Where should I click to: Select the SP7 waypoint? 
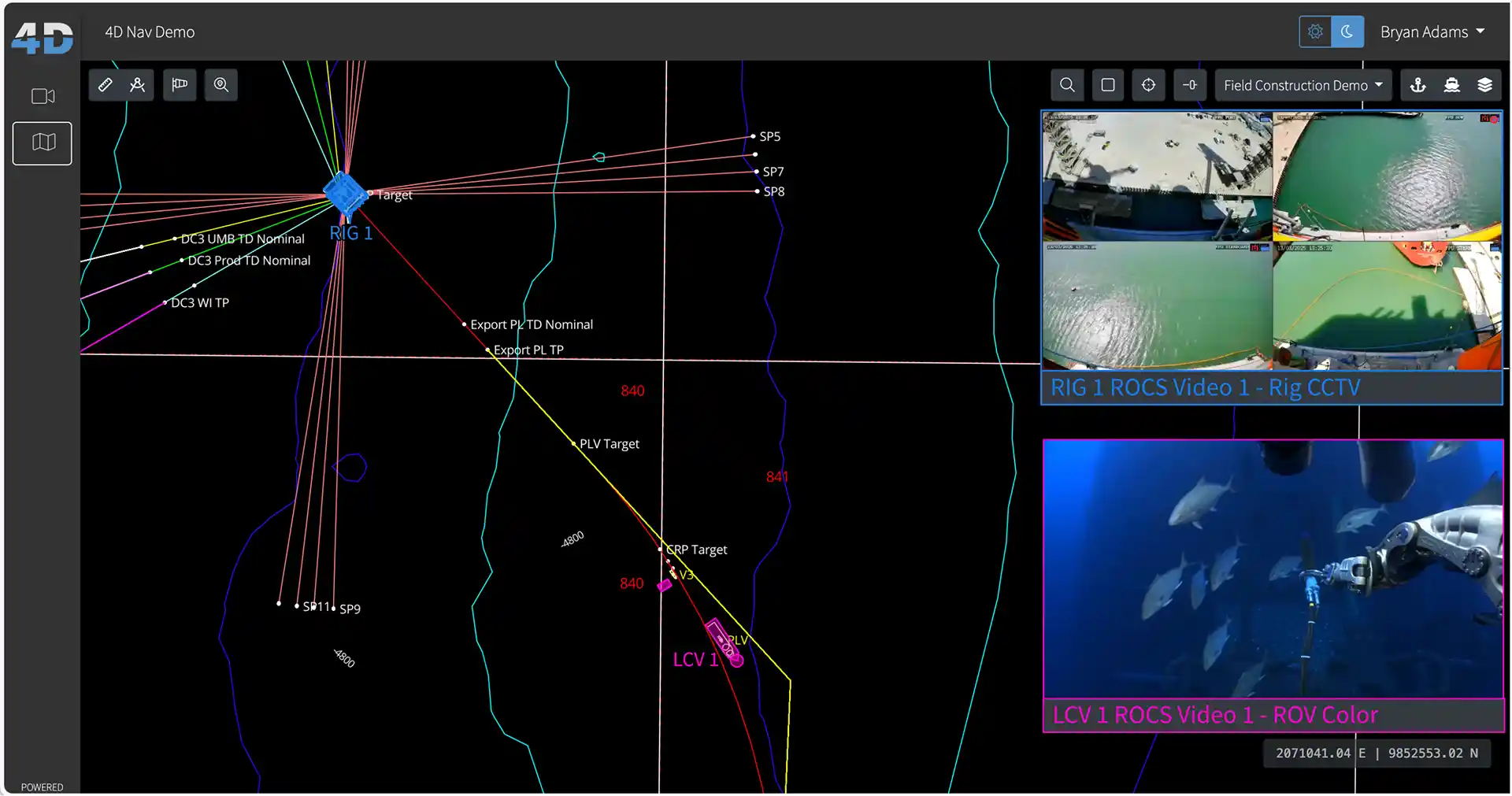point(757,172)
